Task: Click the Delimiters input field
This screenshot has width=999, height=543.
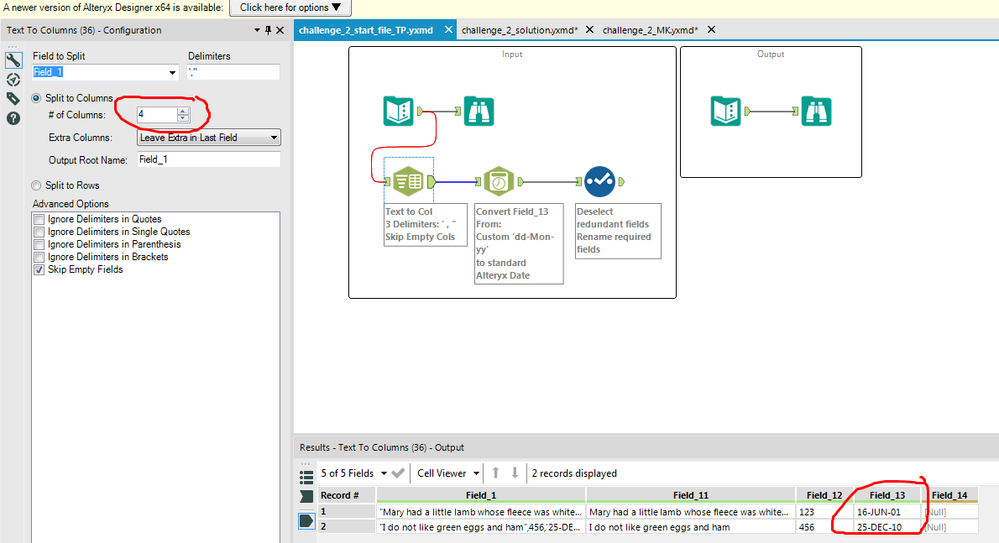Action: click(x=233, y=73)
